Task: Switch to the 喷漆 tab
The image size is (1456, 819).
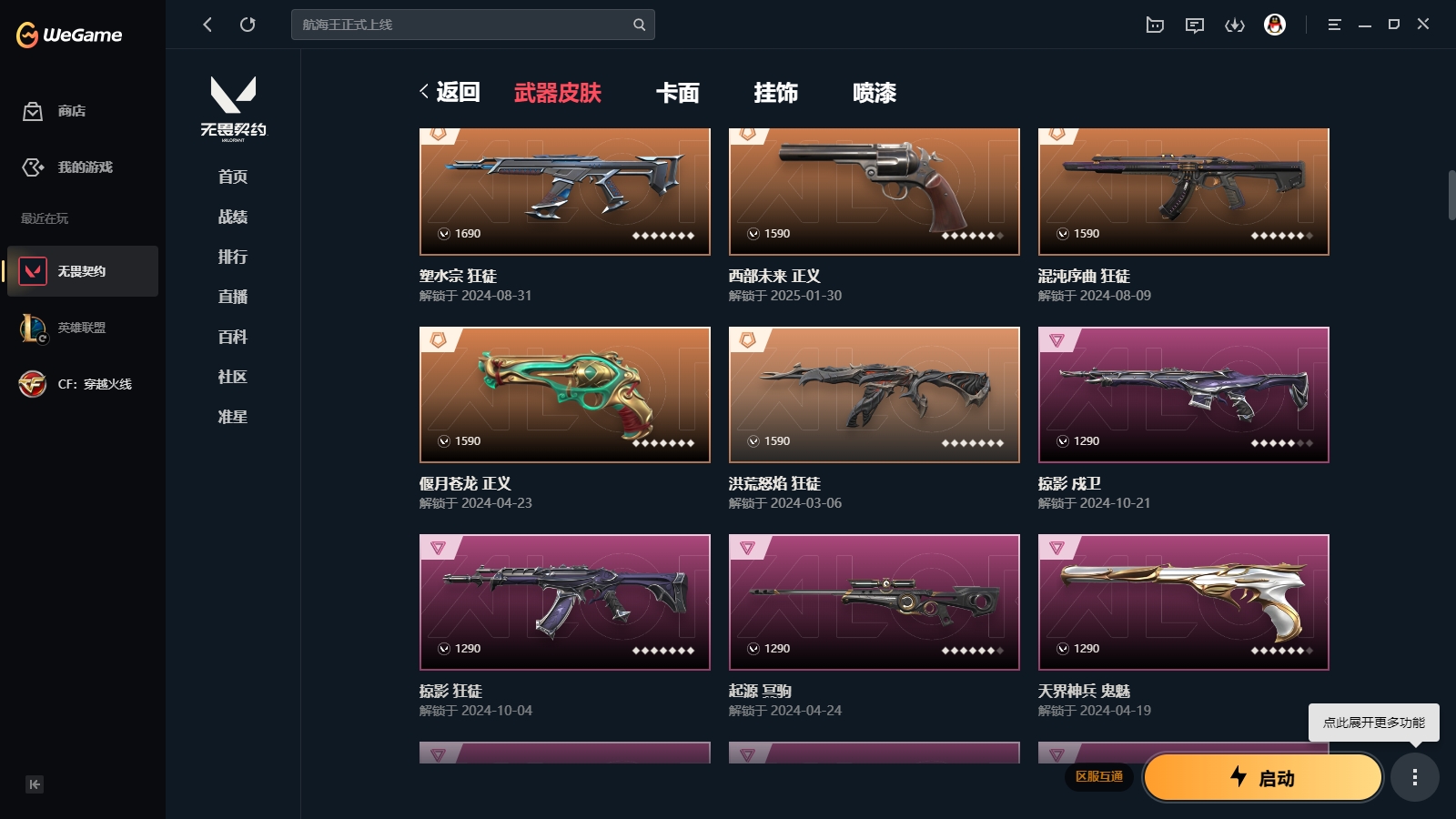Action: pos(875,93)
